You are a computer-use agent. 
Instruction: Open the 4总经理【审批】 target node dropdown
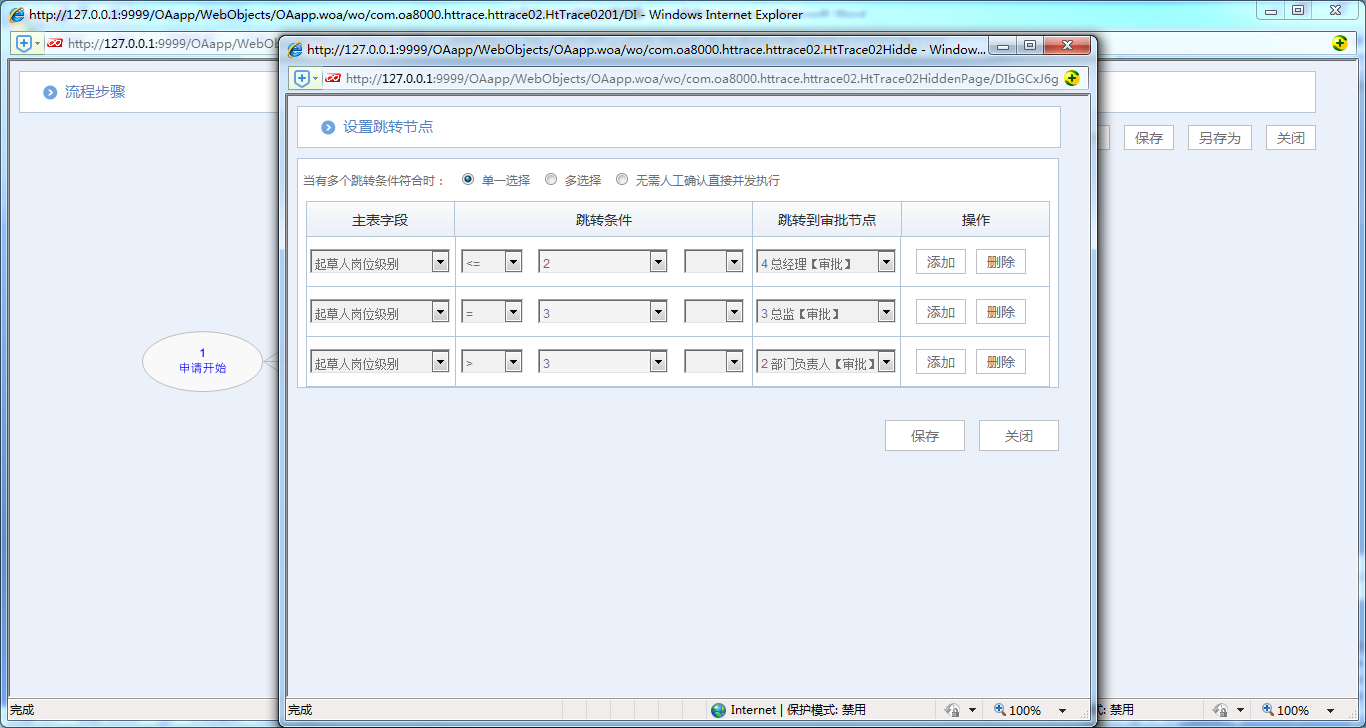pyautogui.click(x=886, y=261)
